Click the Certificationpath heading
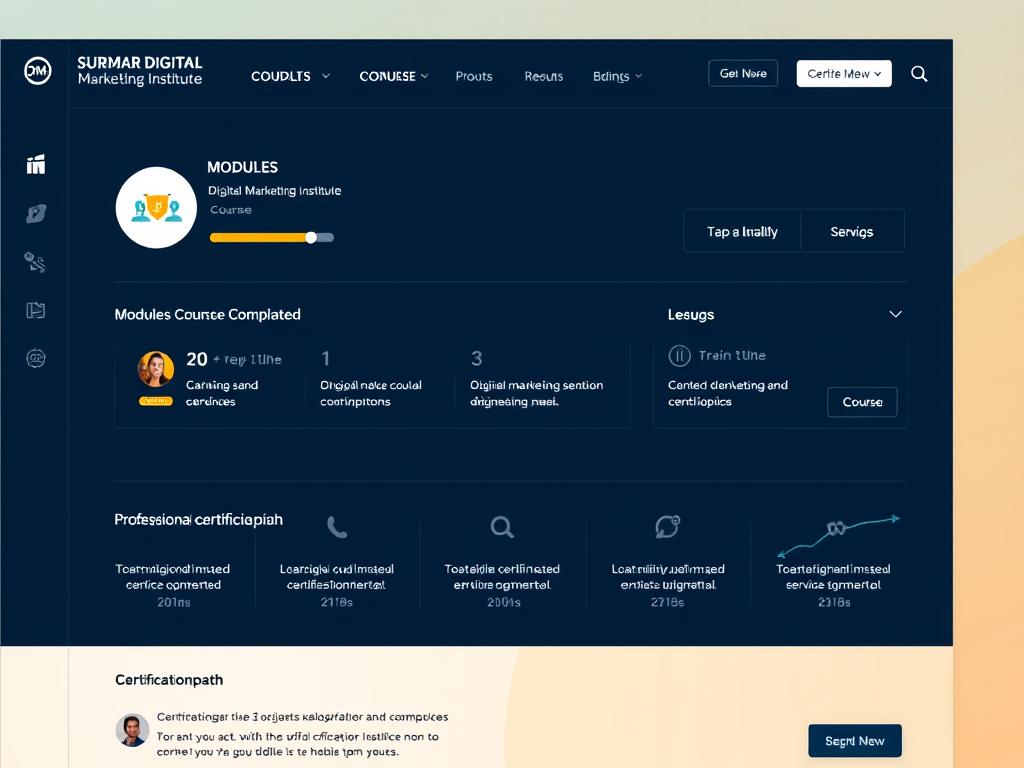This screenshot has height=768, width=1024. pyautogui.click(x=168, y=680)
